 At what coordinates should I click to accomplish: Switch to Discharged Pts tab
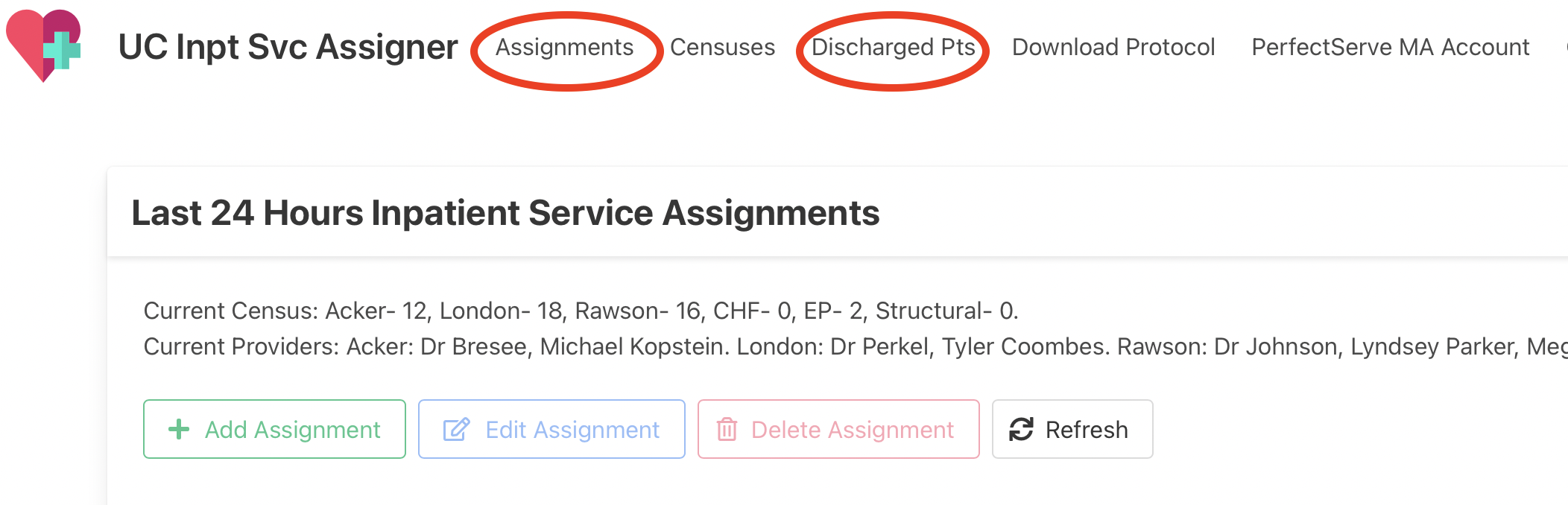893,48
